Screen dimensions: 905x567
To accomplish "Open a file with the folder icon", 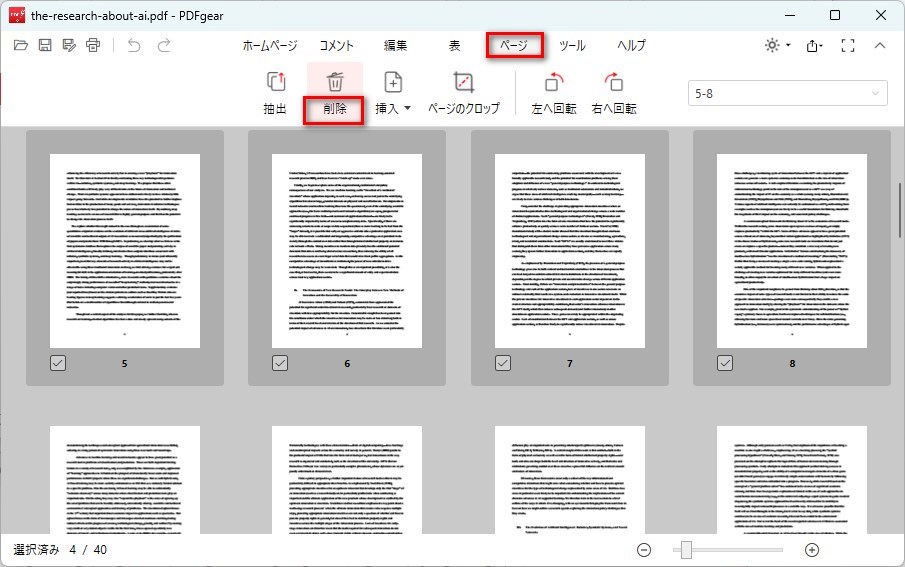I will click(x=21, y=45).
